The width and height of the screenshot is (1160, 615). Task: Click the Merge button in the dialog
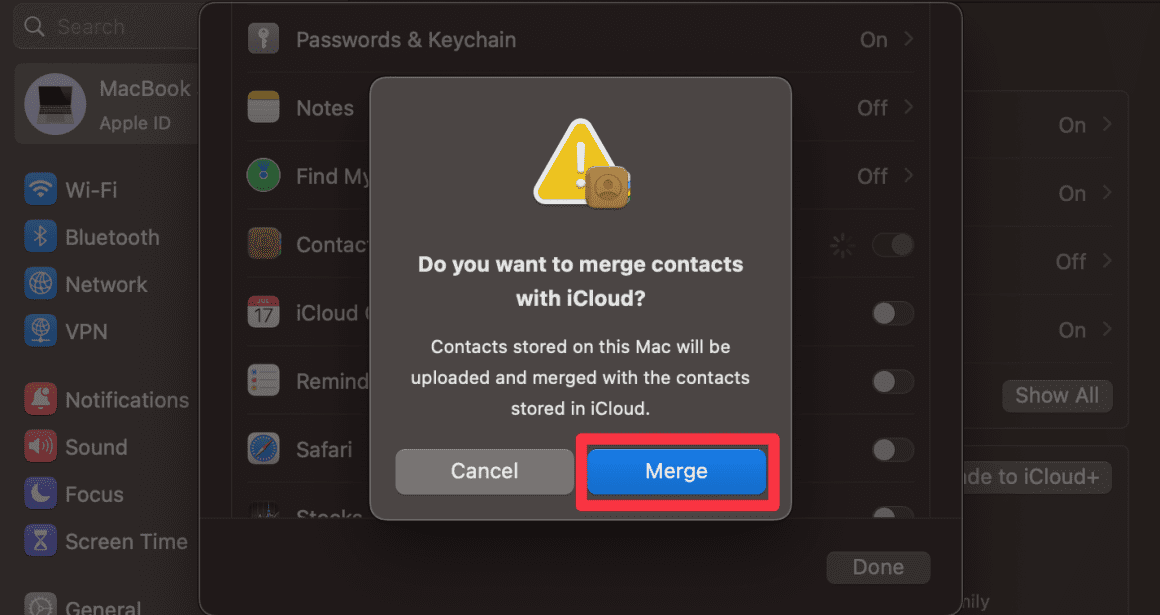point(676,471)
